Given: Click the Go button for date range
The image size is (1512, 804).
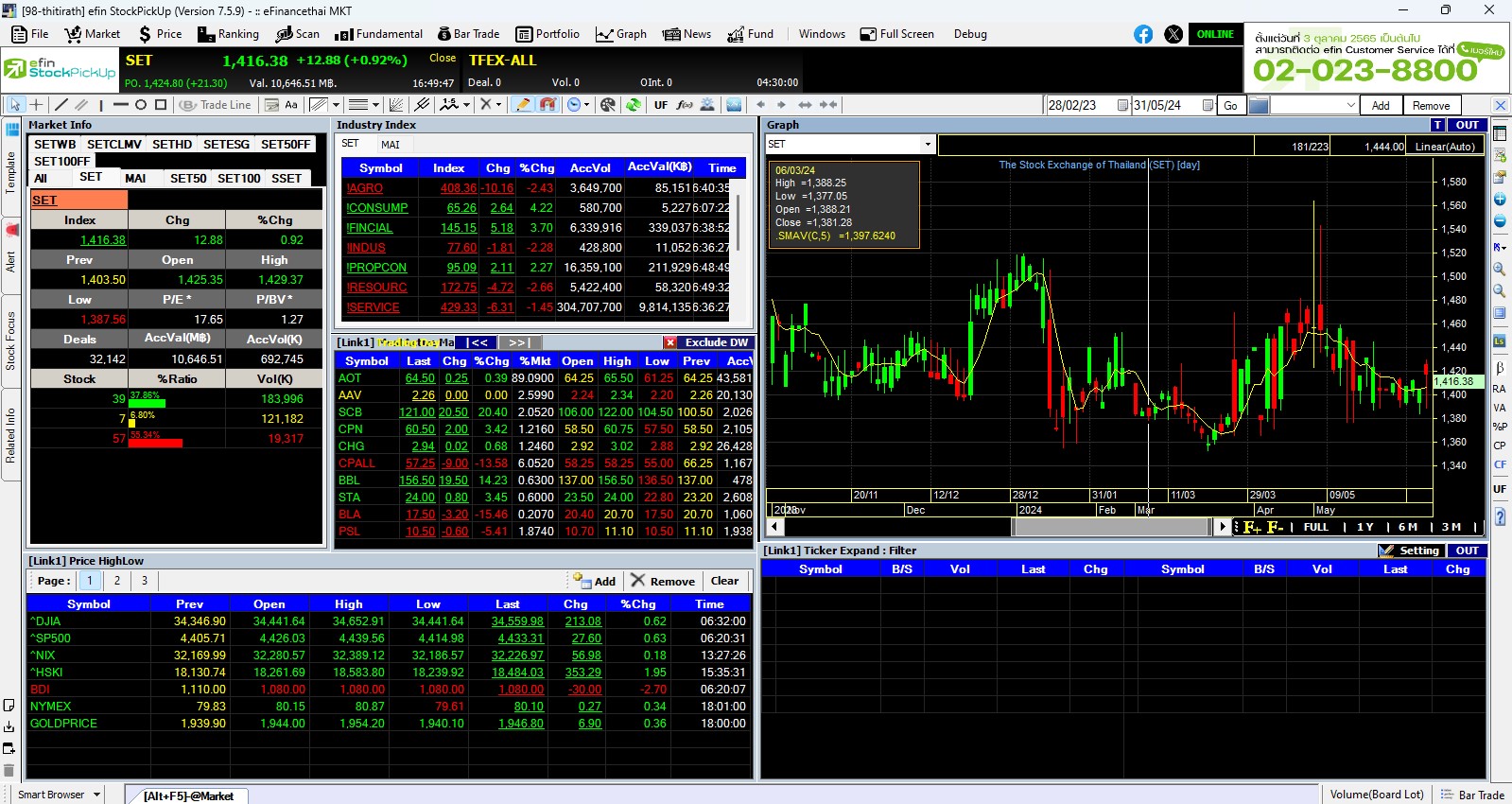Looking at the screenshot, I should click(x=1230, y=105).
